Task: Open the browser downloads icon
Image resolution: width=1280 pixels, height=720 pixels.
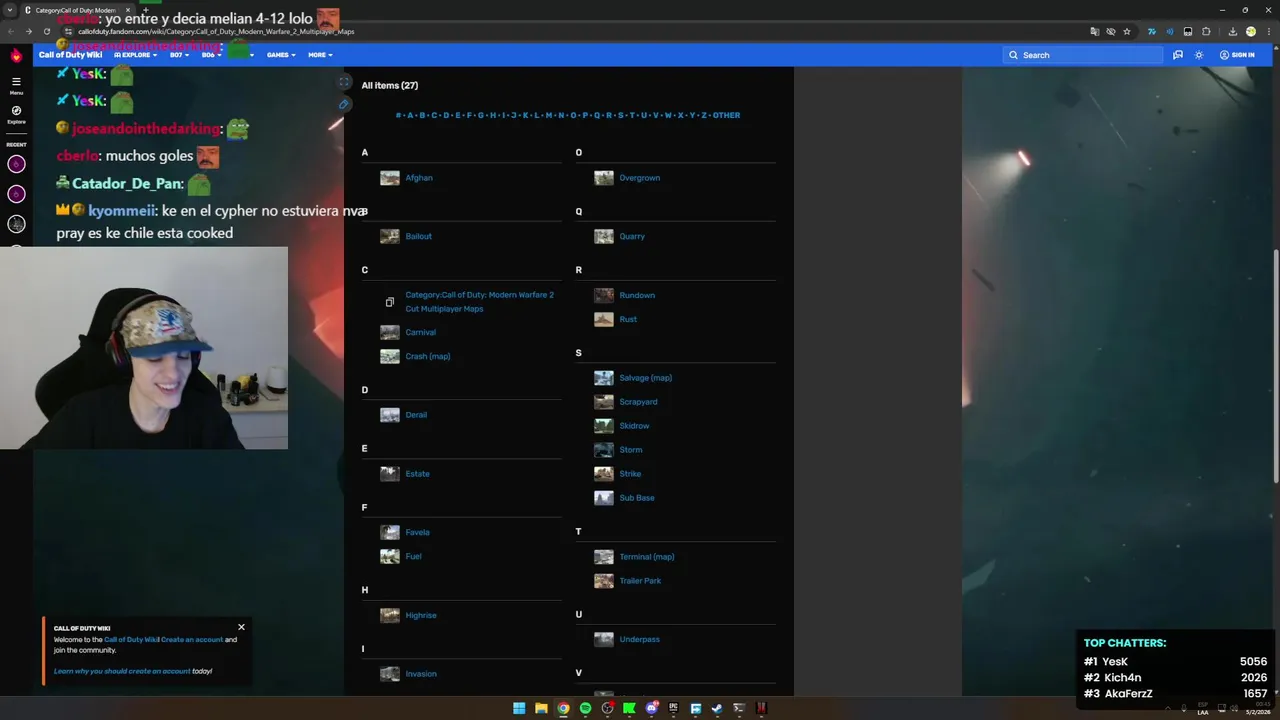Action: [x=1232, y=31]
